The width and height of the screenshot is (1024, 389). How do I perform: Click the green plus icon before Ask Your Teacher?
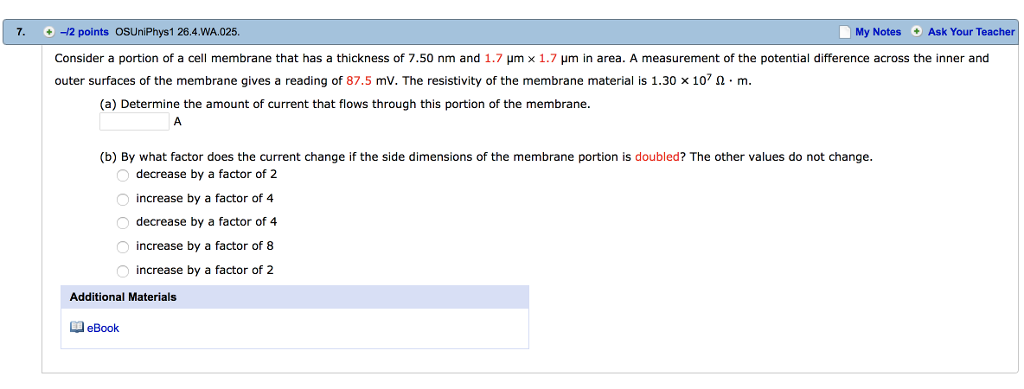point(917,31)
